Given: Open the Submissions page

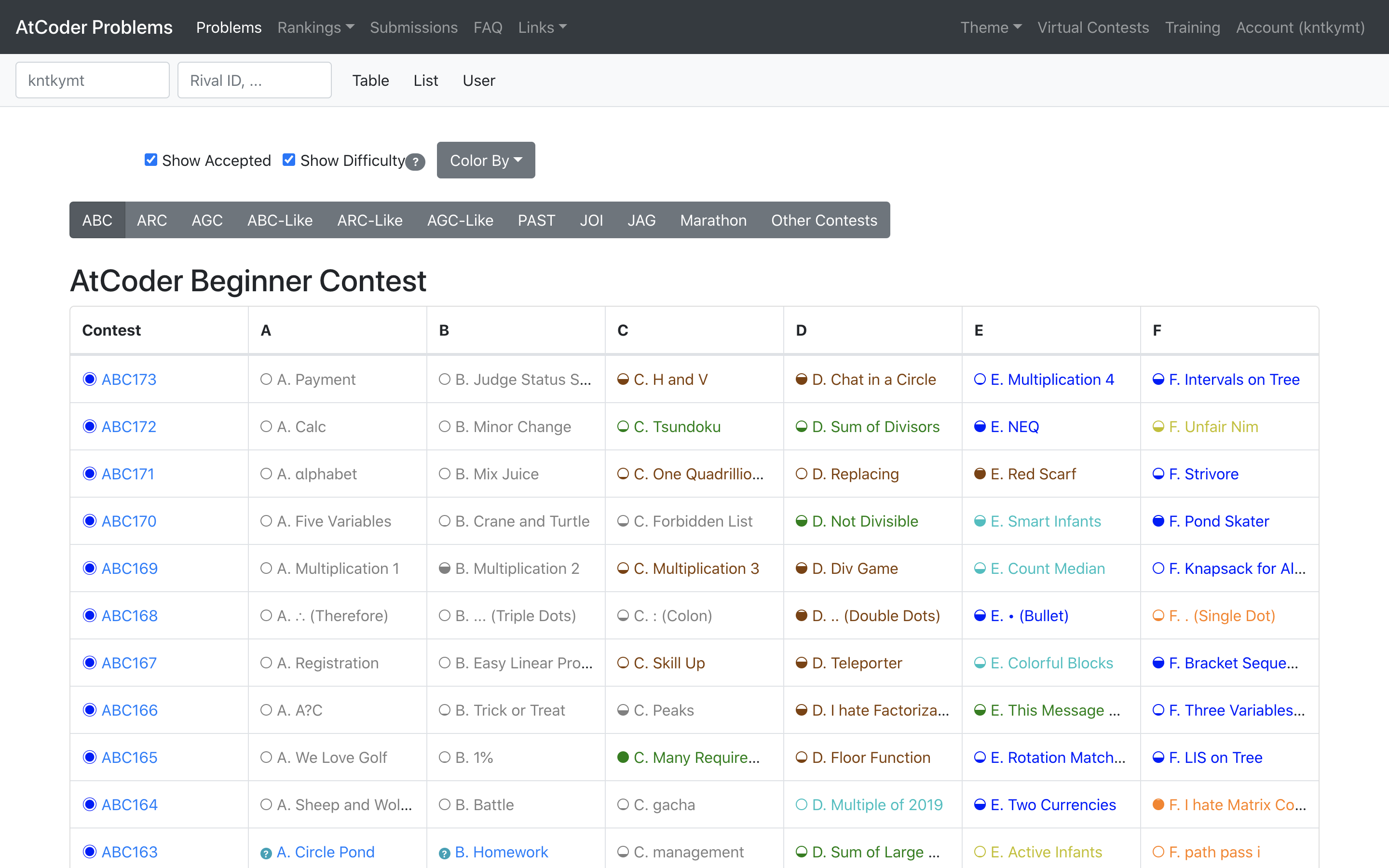Looking at the screenshot, I should pos(413,27).
